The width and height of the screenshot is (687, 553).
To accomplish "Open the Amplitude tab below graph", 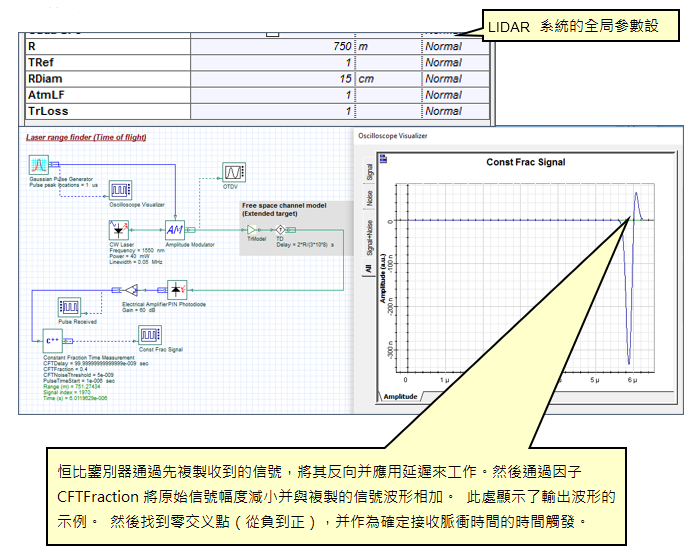I will 400,397.
